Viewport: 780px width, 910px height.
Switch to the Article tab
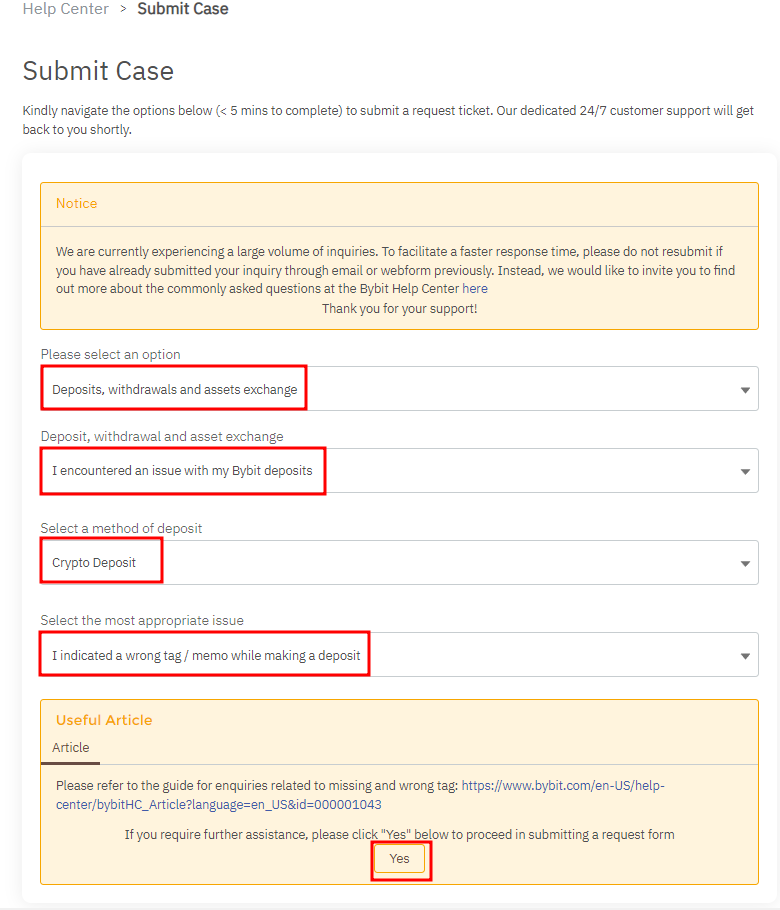[x=71, y=748]
